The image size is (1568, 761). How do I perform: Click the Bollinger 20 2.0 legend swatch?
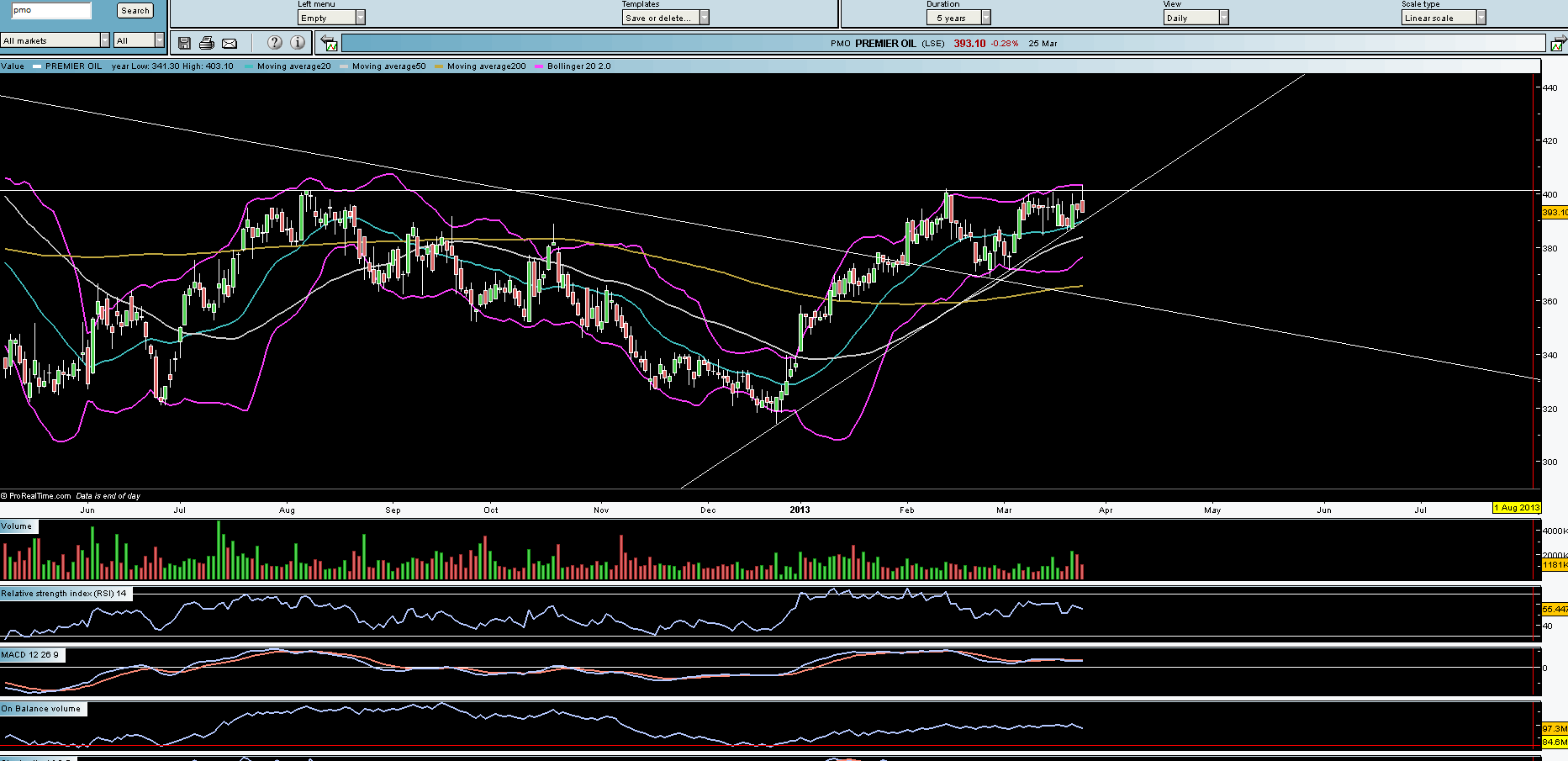tap(539, 66)
